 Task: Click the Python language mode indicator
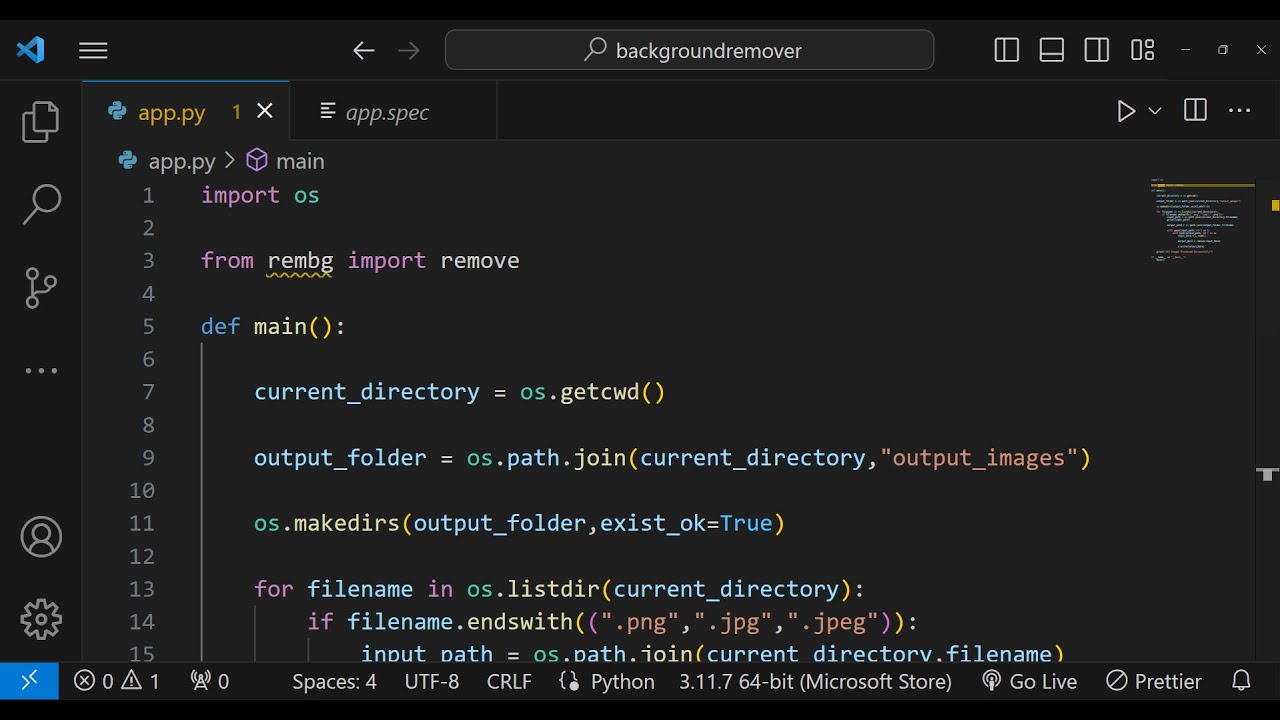tap(608, 681)
